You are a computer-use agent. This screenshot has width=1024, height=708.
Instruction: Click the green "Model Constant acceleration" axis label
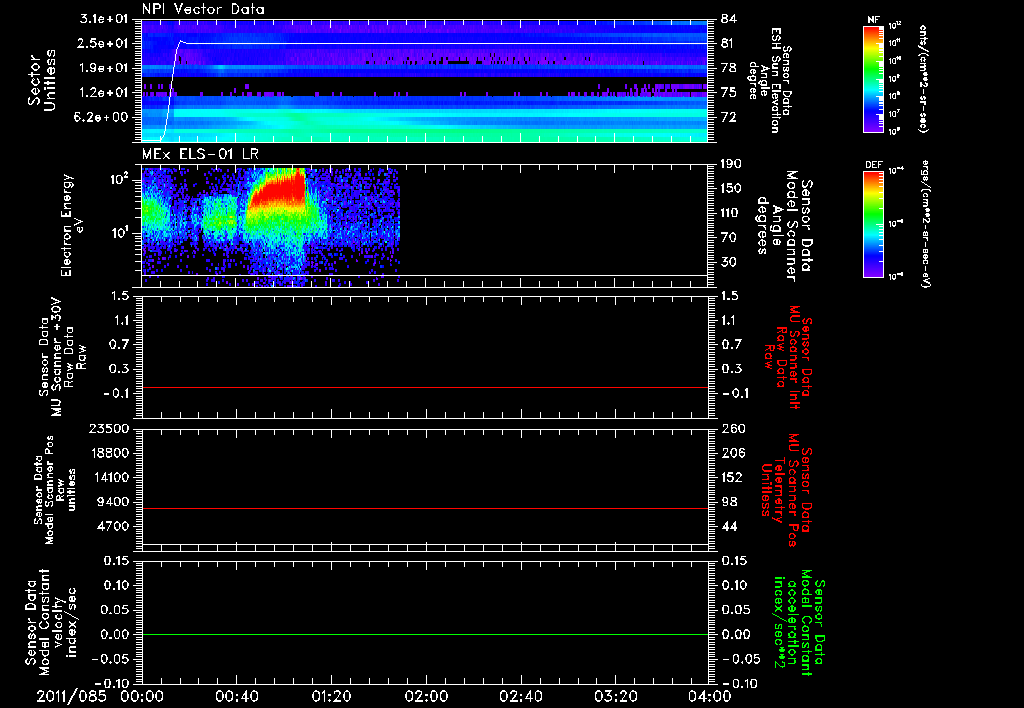click(x=798, y=622)
